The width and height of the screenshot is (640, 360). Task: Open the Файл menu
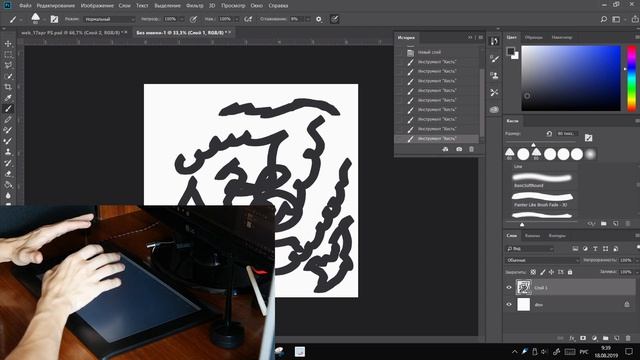tap(25, 6)
